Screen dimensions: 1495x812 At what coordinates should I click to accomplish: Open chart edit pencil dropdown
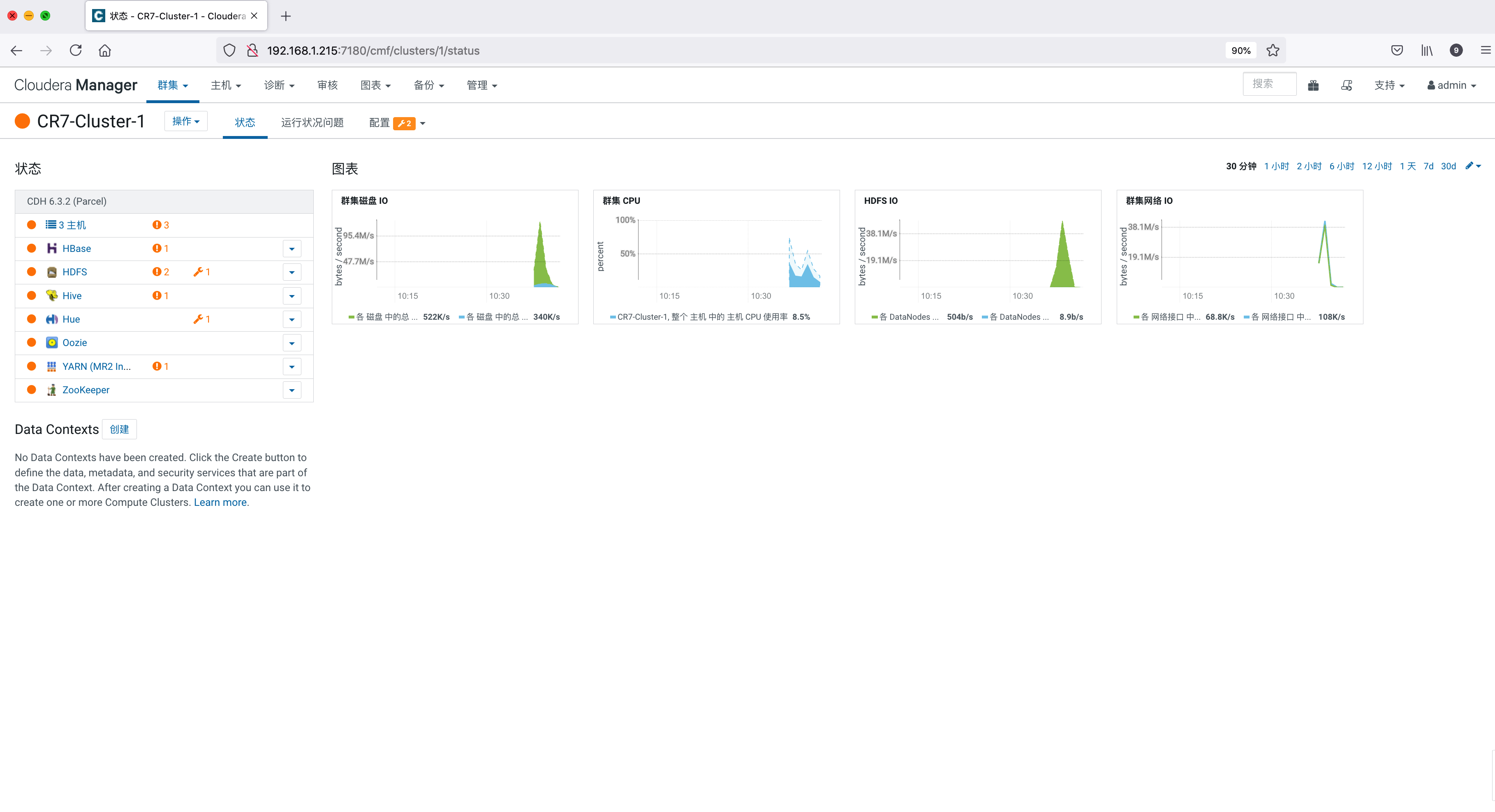[1472, 166]
